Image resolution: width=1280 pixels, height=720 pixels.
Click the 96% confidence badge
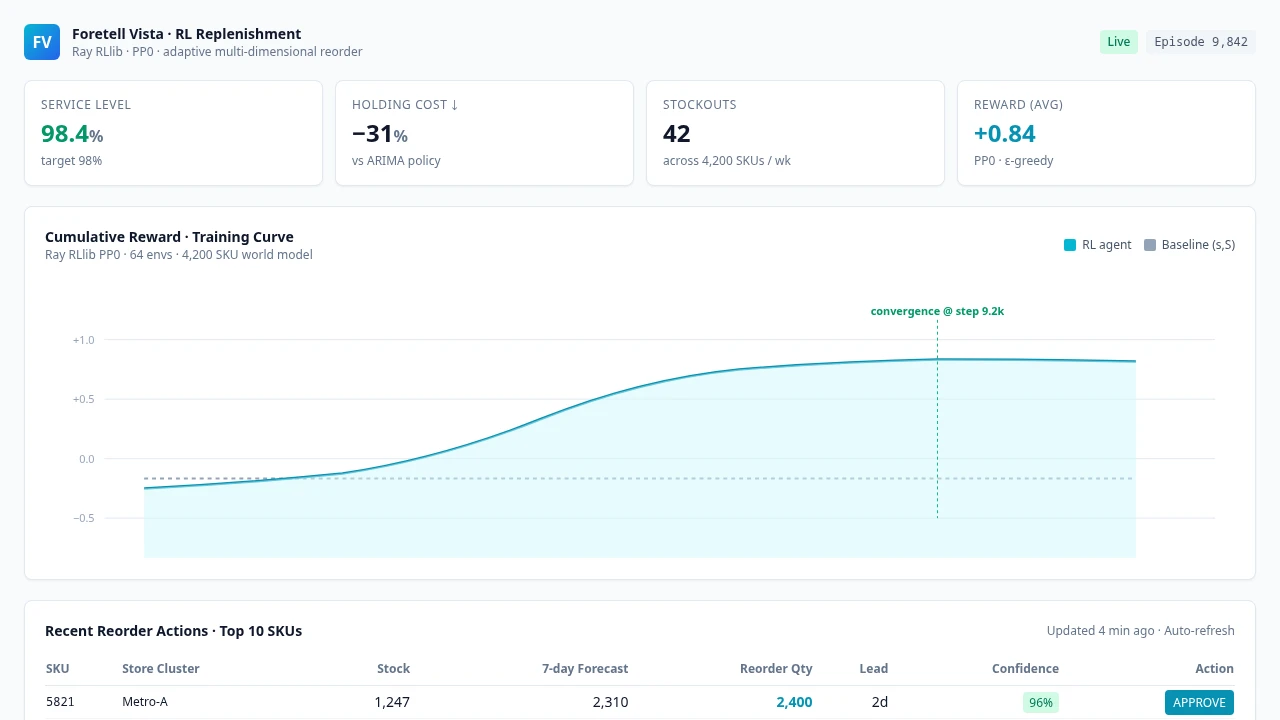tap(1041, 702)
